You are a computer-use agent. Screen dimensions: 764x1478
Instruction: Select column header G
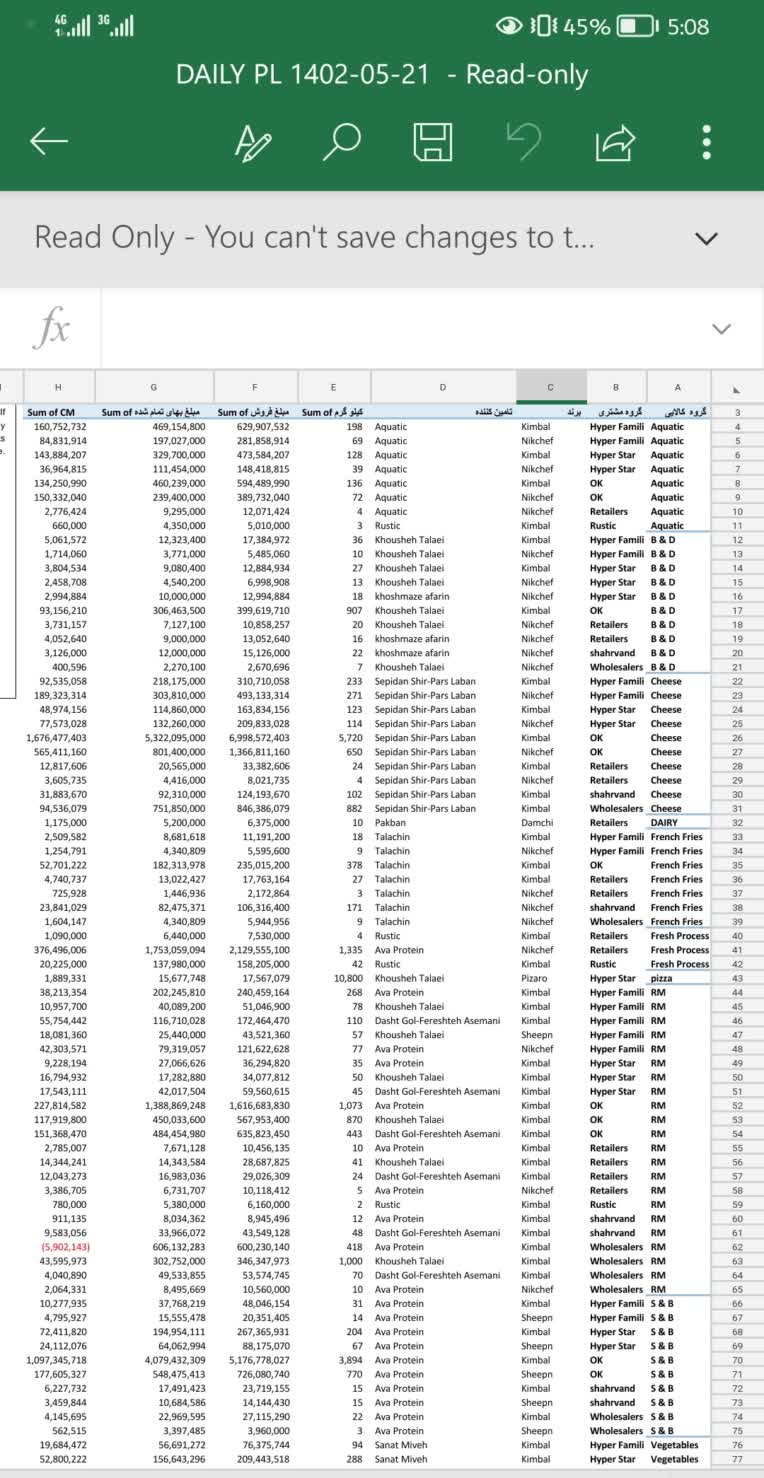tap(153, 388)
